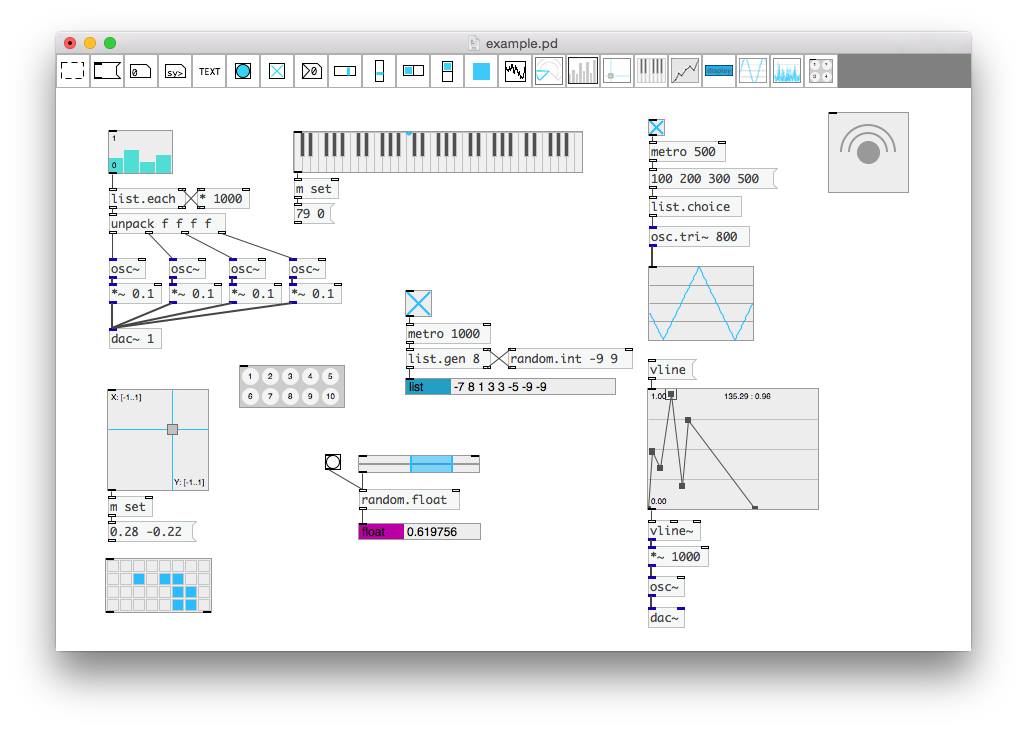The image size is (1027, 731).
Task: Pick the four-button matrix tool
Action: [821, 71]
